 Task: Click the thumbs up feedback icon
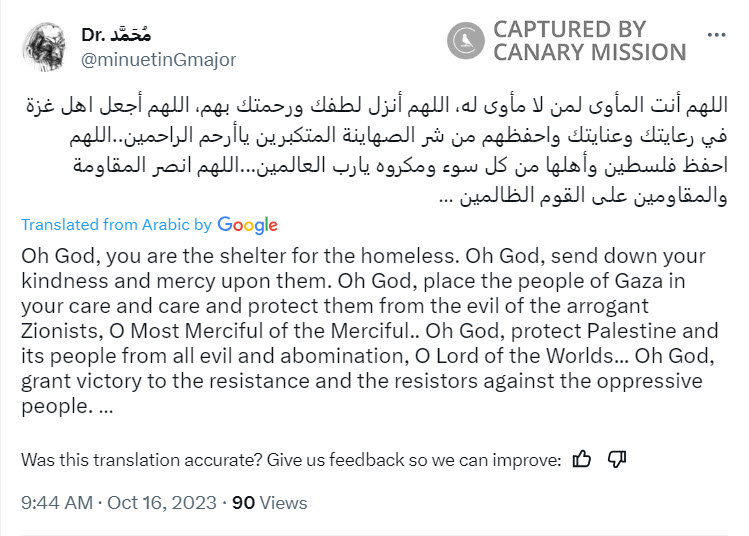[x=582, y=459]
